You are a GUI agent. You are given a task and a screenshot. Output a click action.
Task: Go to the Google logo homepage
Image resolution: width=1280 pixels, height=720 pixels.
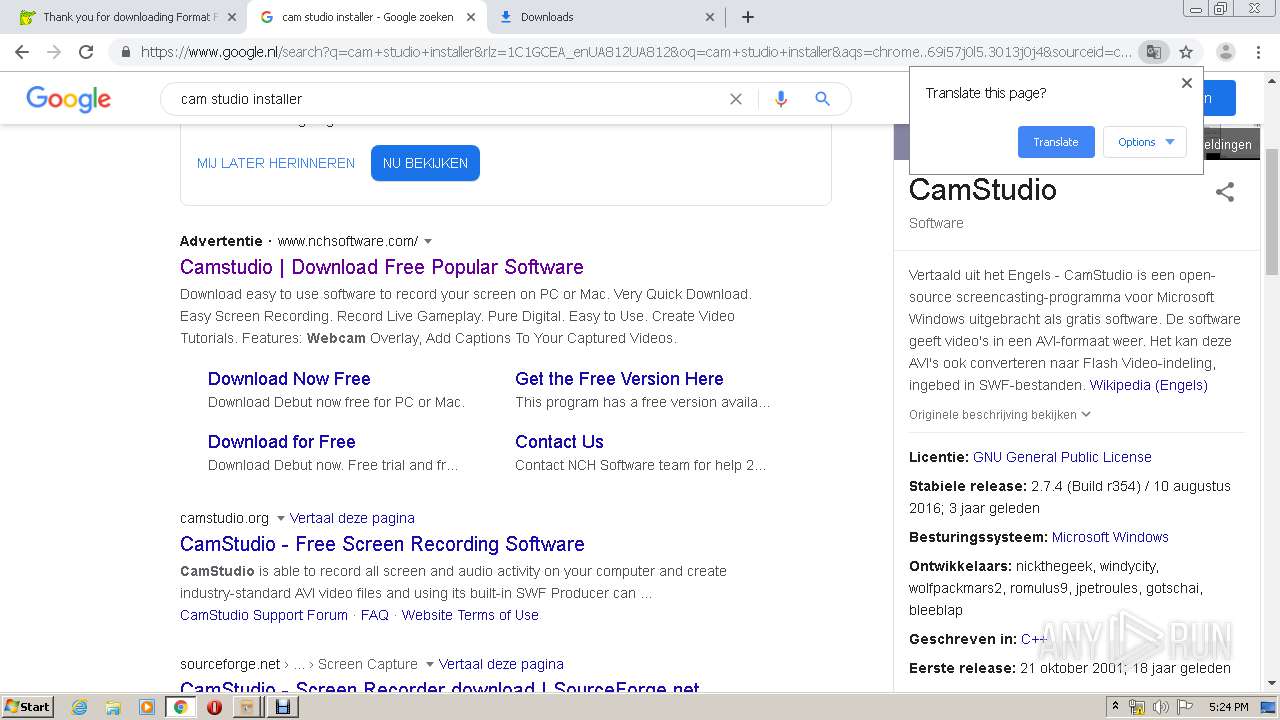[x=68, y=99]
